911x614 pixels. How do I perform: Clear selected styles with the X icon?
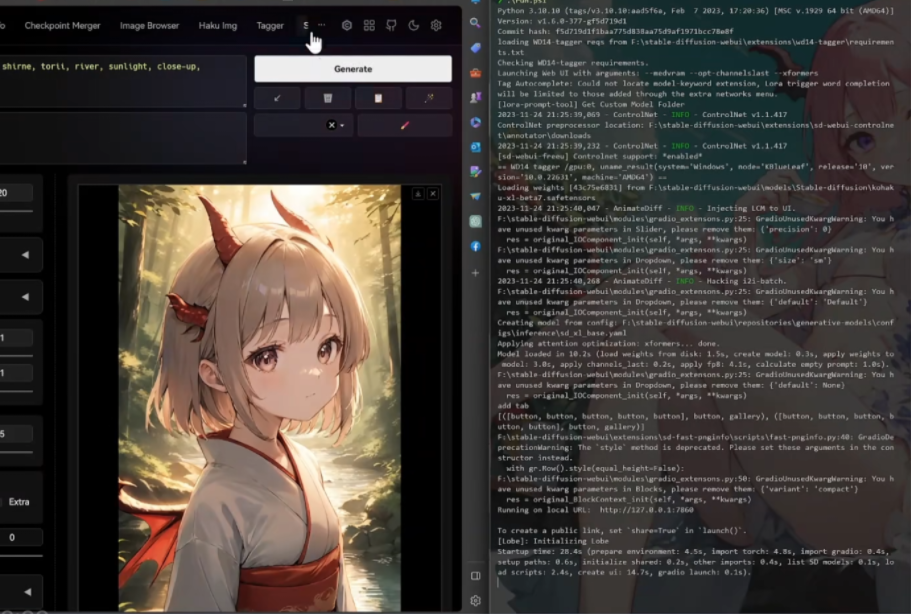coord(331,125)
